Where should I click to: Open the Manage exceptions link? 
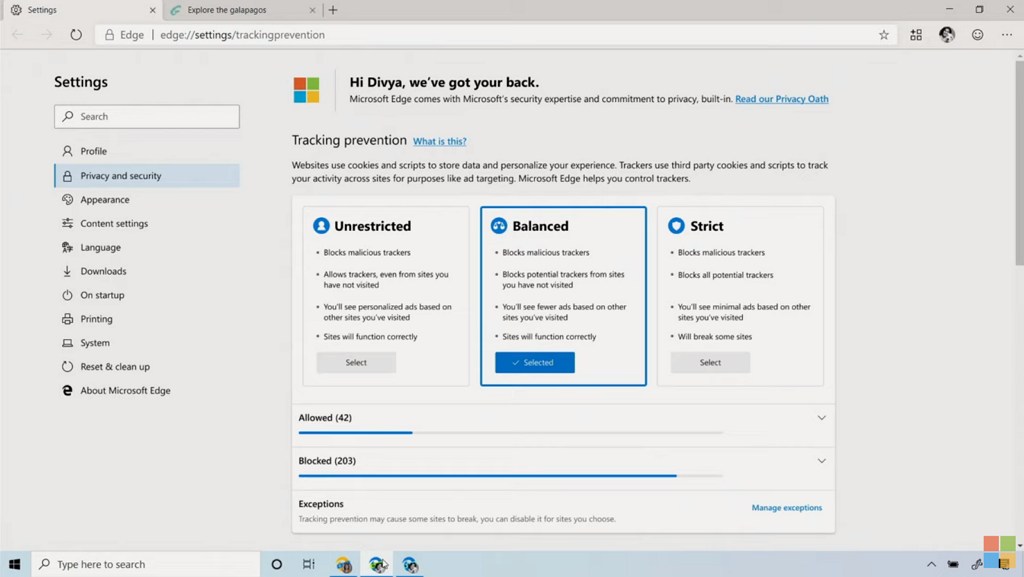click(786, 508)
